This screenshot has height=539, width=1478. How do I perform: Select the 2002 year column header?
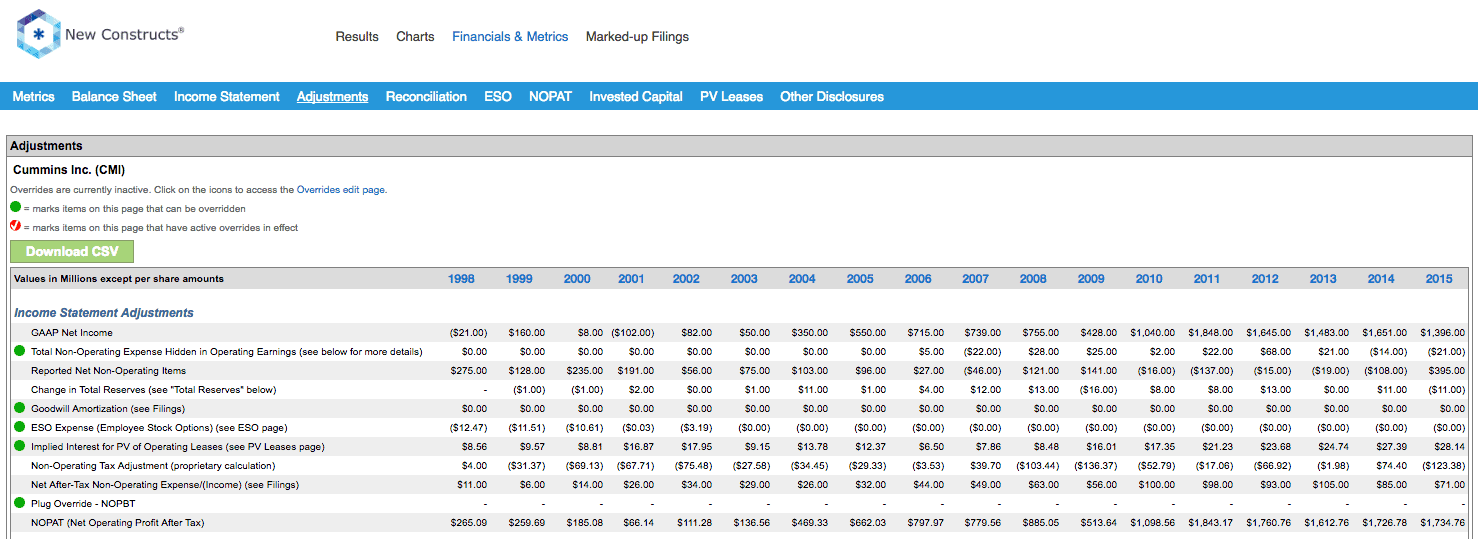686,279
